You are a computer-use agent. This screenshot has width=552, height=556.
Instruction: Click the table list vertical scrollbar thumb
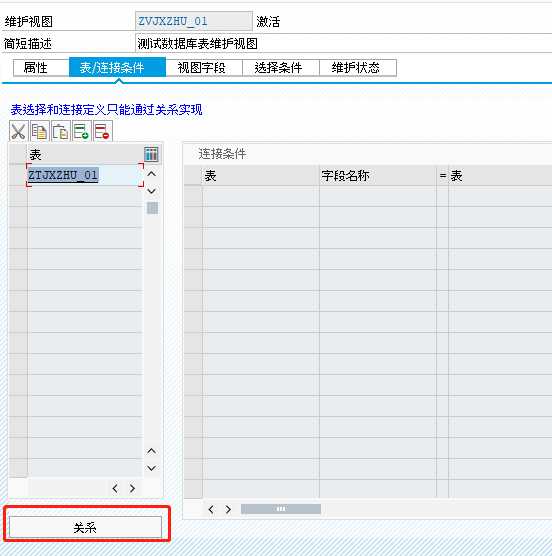(x=152, y=208)
